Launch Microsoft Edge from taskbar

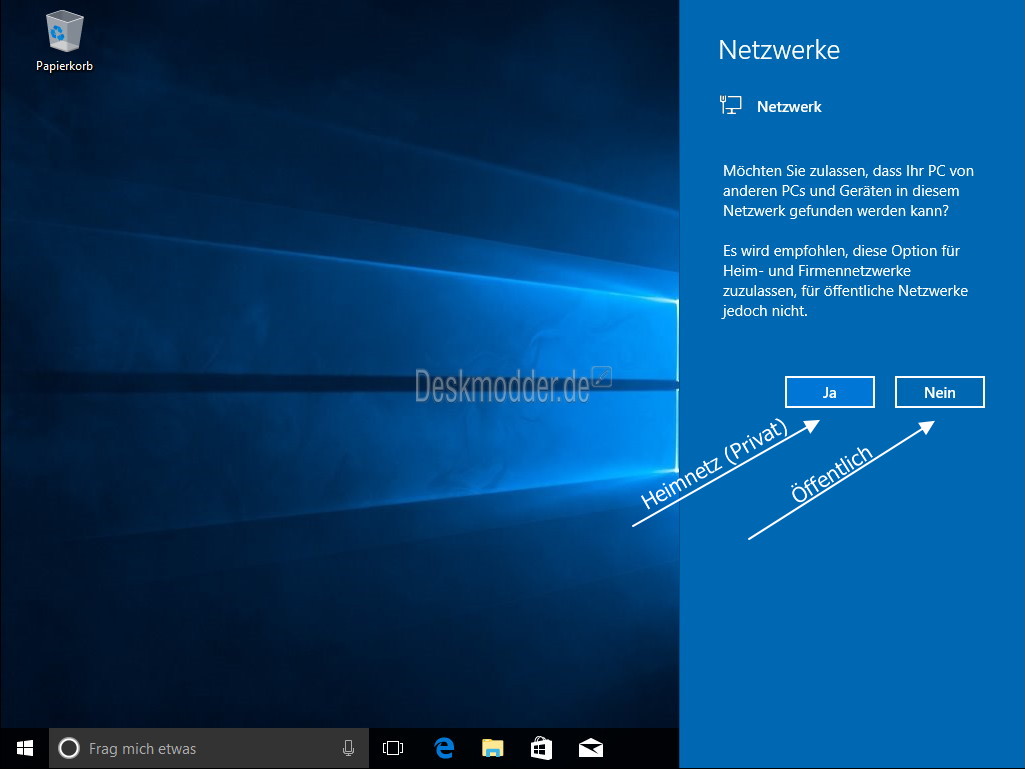[x=444, y=748]
